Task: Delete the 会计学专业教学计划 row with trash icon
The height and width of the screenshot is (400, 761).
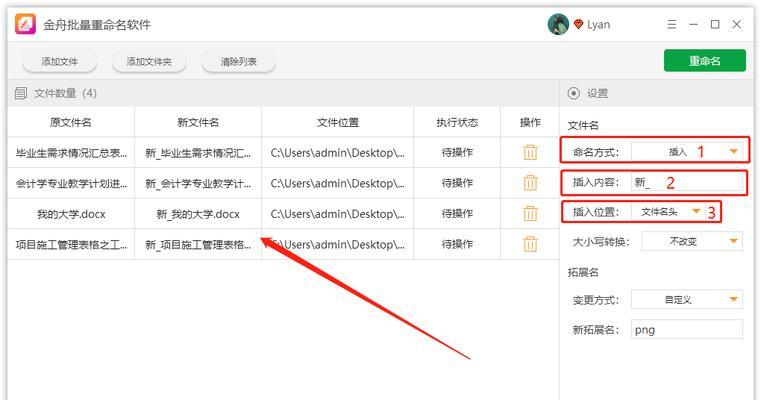Action: (530, 183)
